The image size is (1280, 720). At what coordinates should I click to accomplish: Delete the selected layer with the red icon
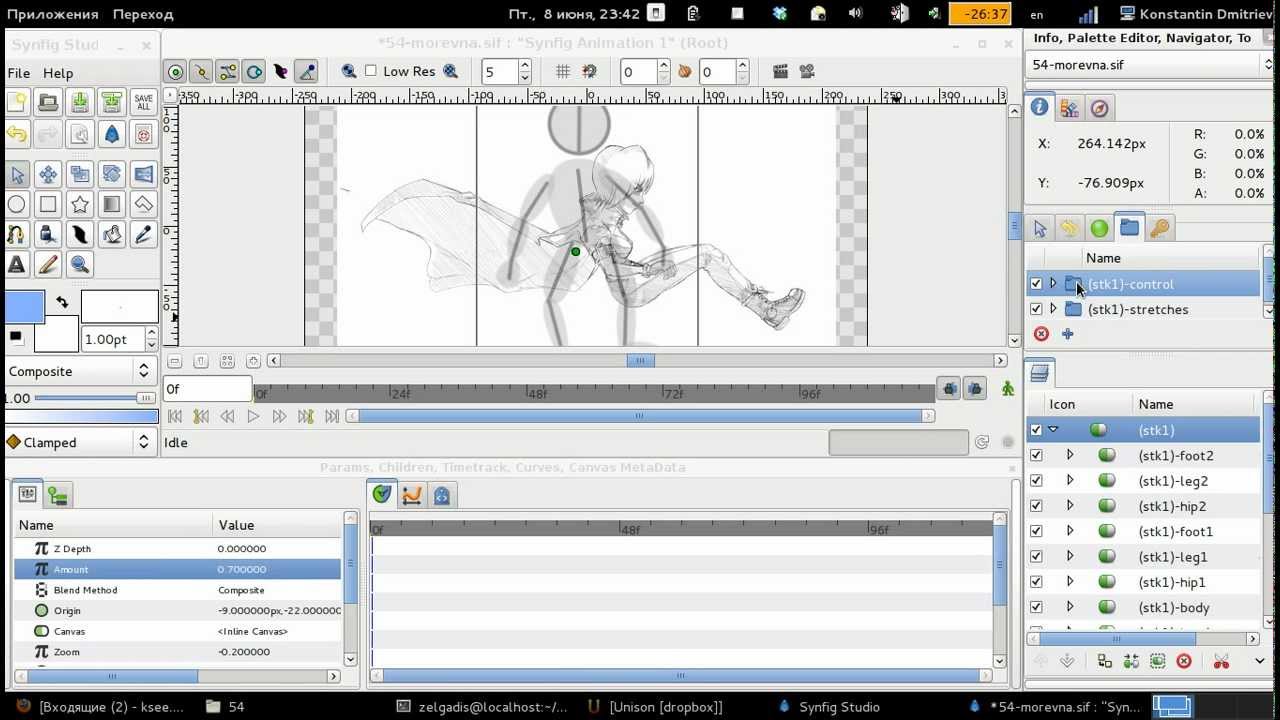1184,661
